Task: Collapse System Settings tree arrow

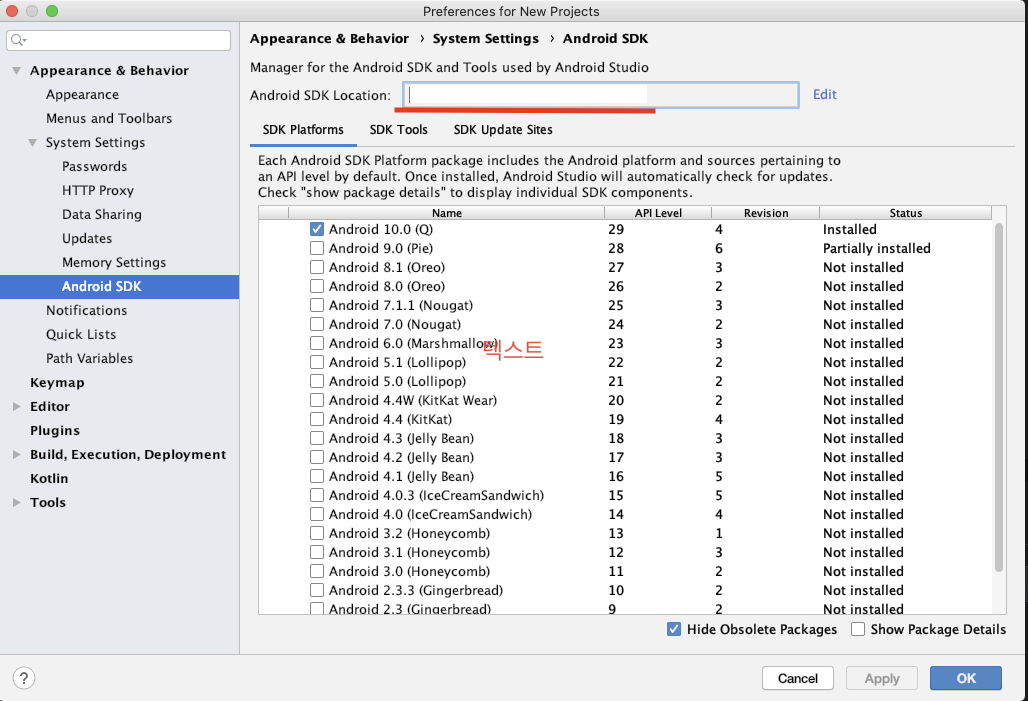Action: pos(32,142)
